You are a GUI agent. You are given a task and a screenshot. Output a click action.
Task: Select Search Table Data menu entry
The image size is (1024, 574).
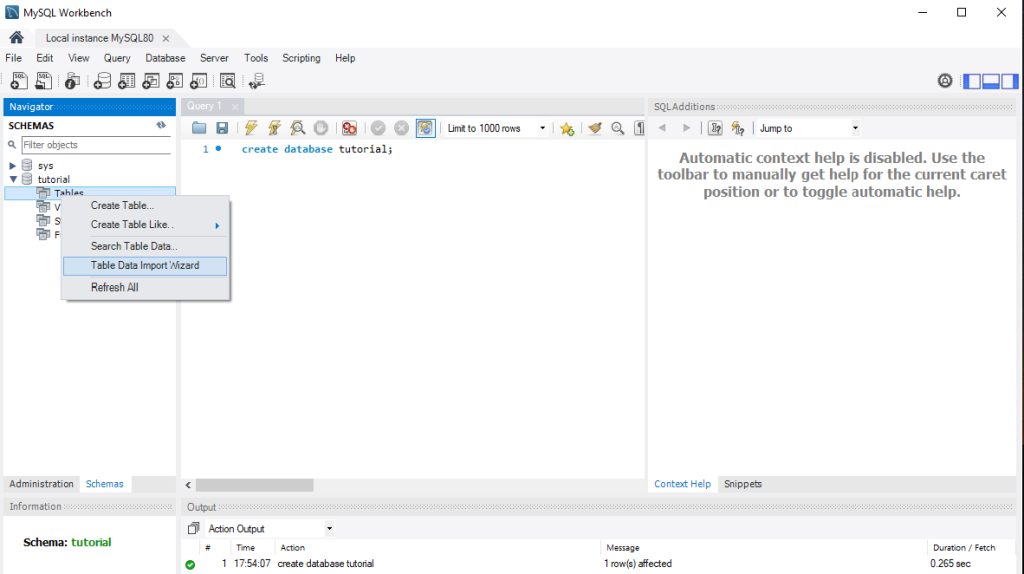[x=145, y=246]
